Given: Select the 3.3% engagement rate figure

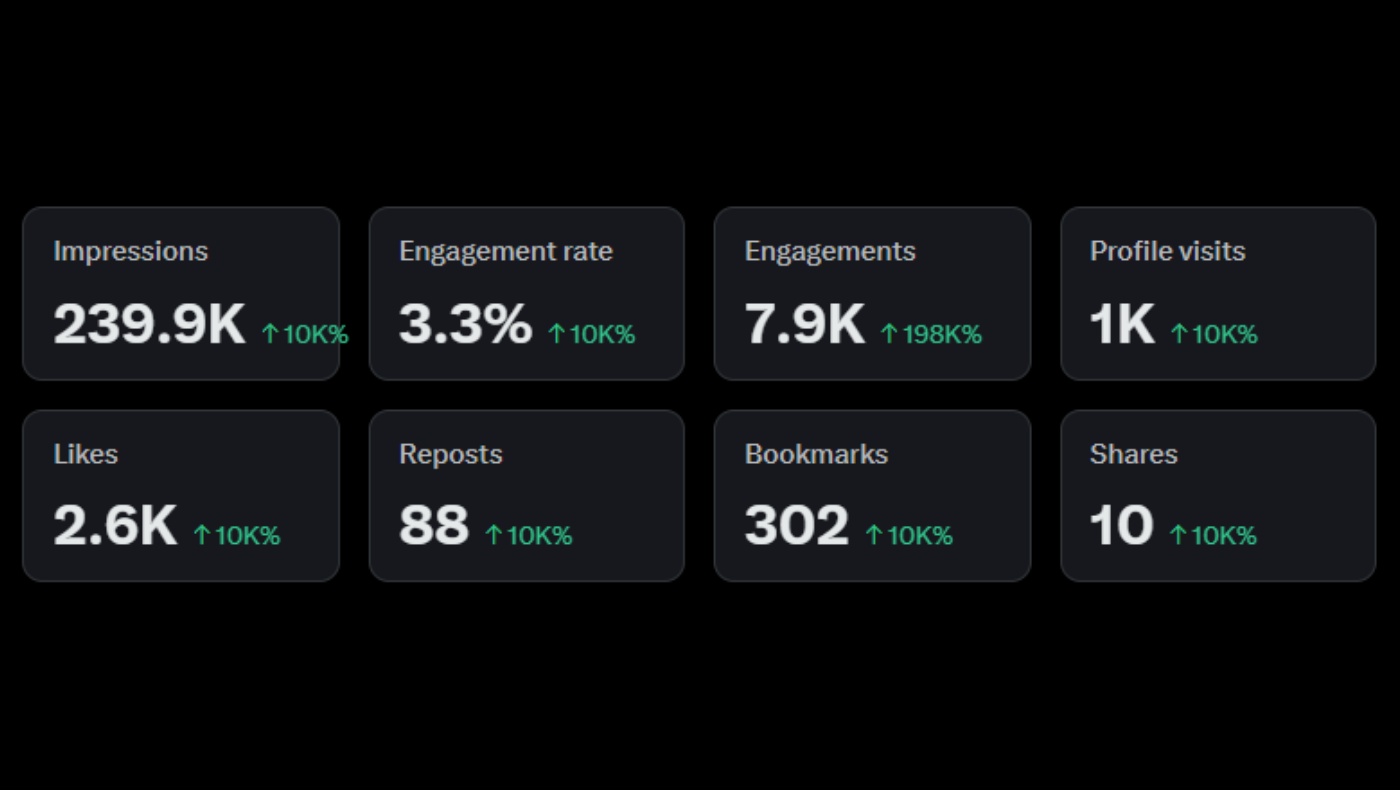Looking at the screenshot, I should click(x=465, y=324).
